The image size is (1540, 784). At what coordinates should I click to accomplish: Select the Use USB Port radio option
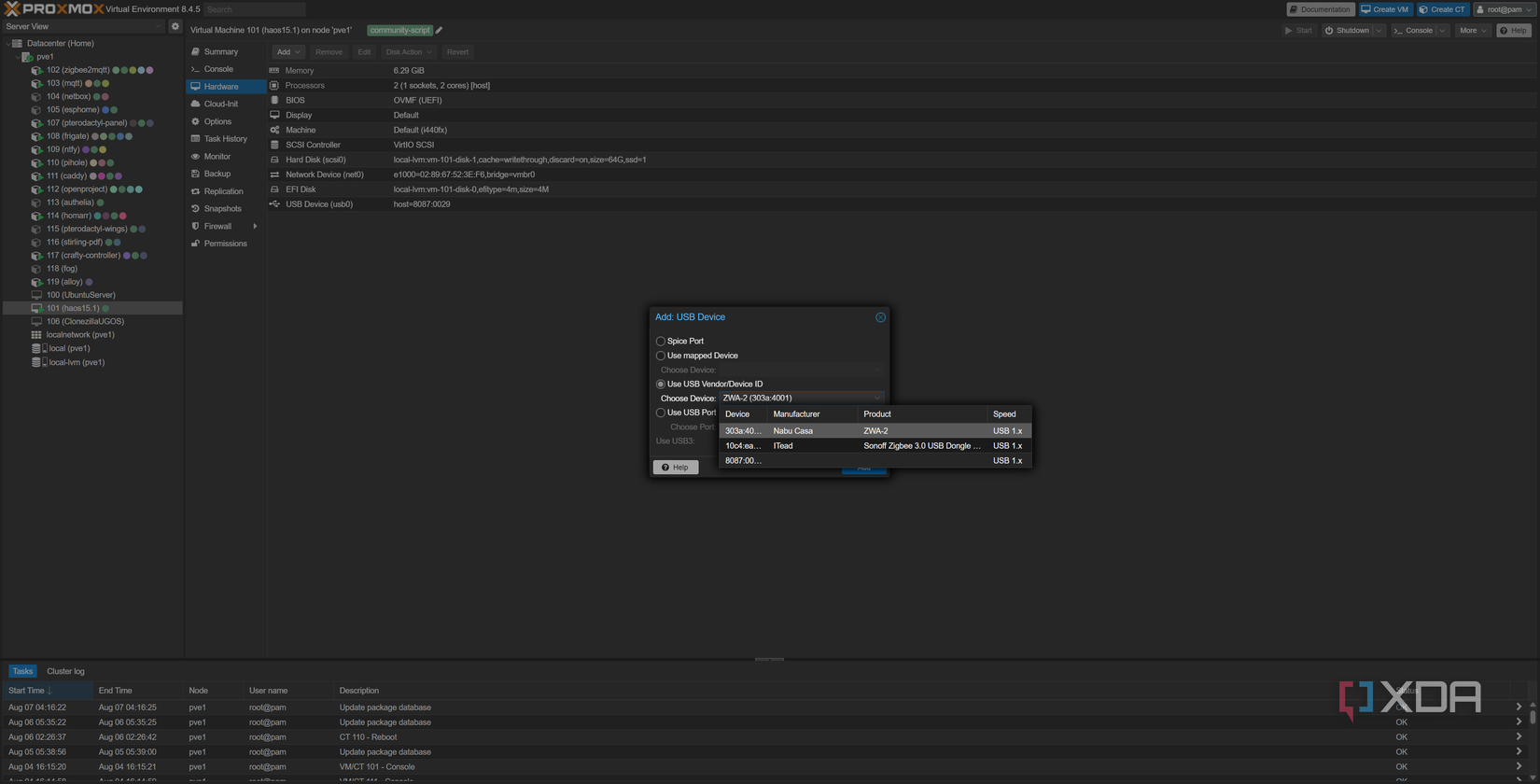pyautogui.click(x=661, y=413)
